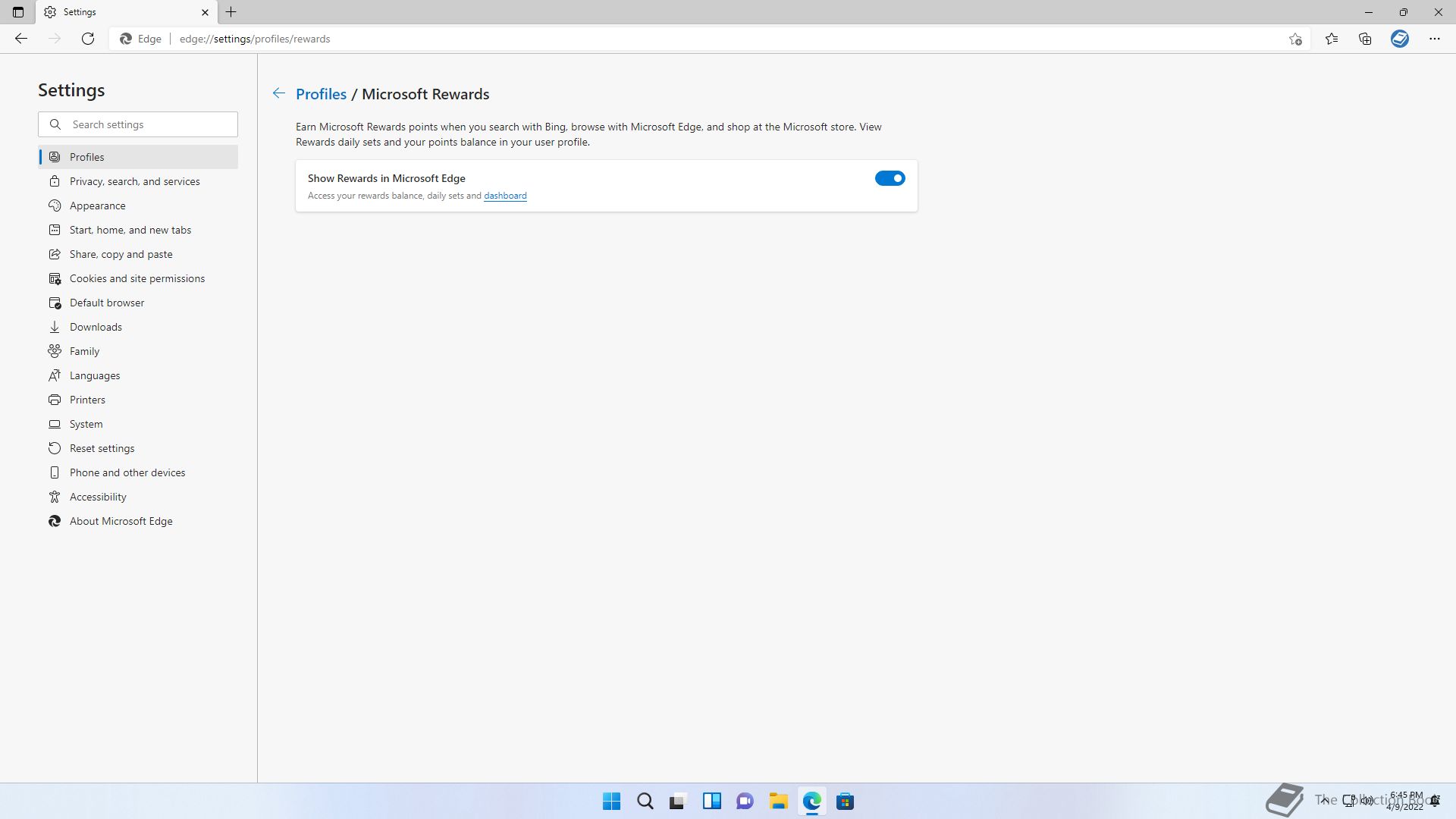Open Microsoft Store from taskbar
Screen dimensions: 1456x819
tap(845, 801)
